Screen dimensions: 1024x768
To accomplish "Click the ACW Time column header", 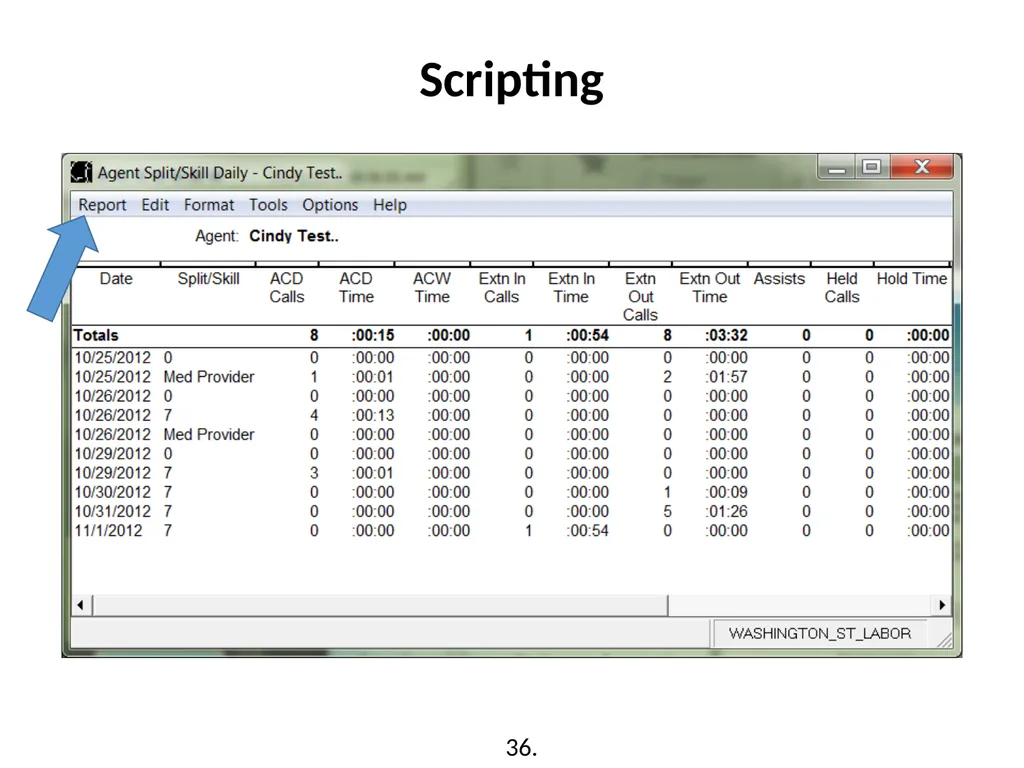I will point(432,288).
